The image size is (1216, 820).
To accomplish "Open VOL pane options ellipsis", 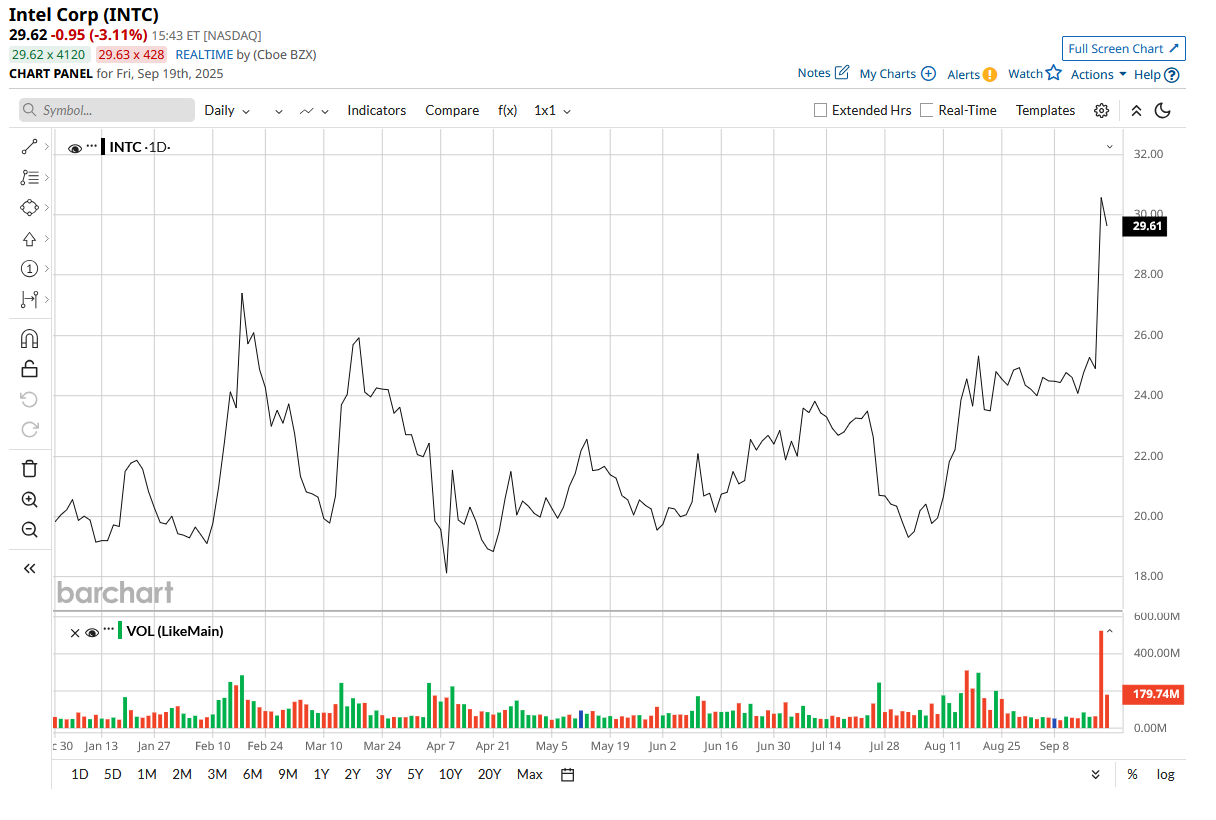I will [x=109, y=630].
